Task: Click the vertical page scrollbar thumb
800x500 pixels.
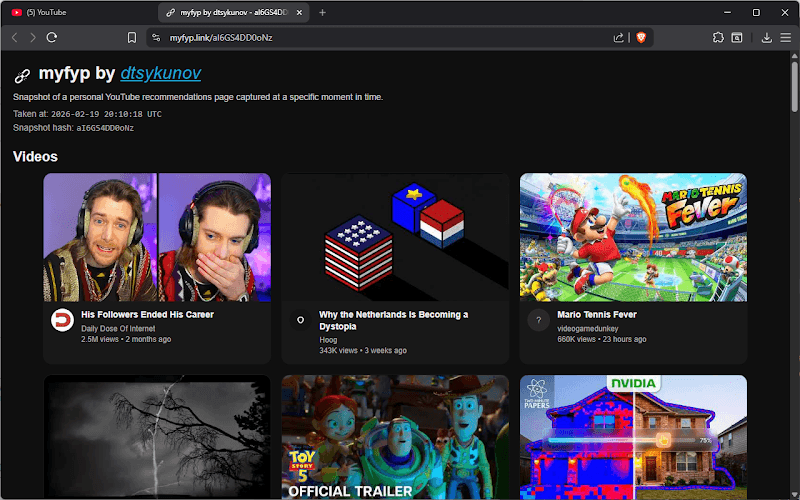Action: click(794, 86)
